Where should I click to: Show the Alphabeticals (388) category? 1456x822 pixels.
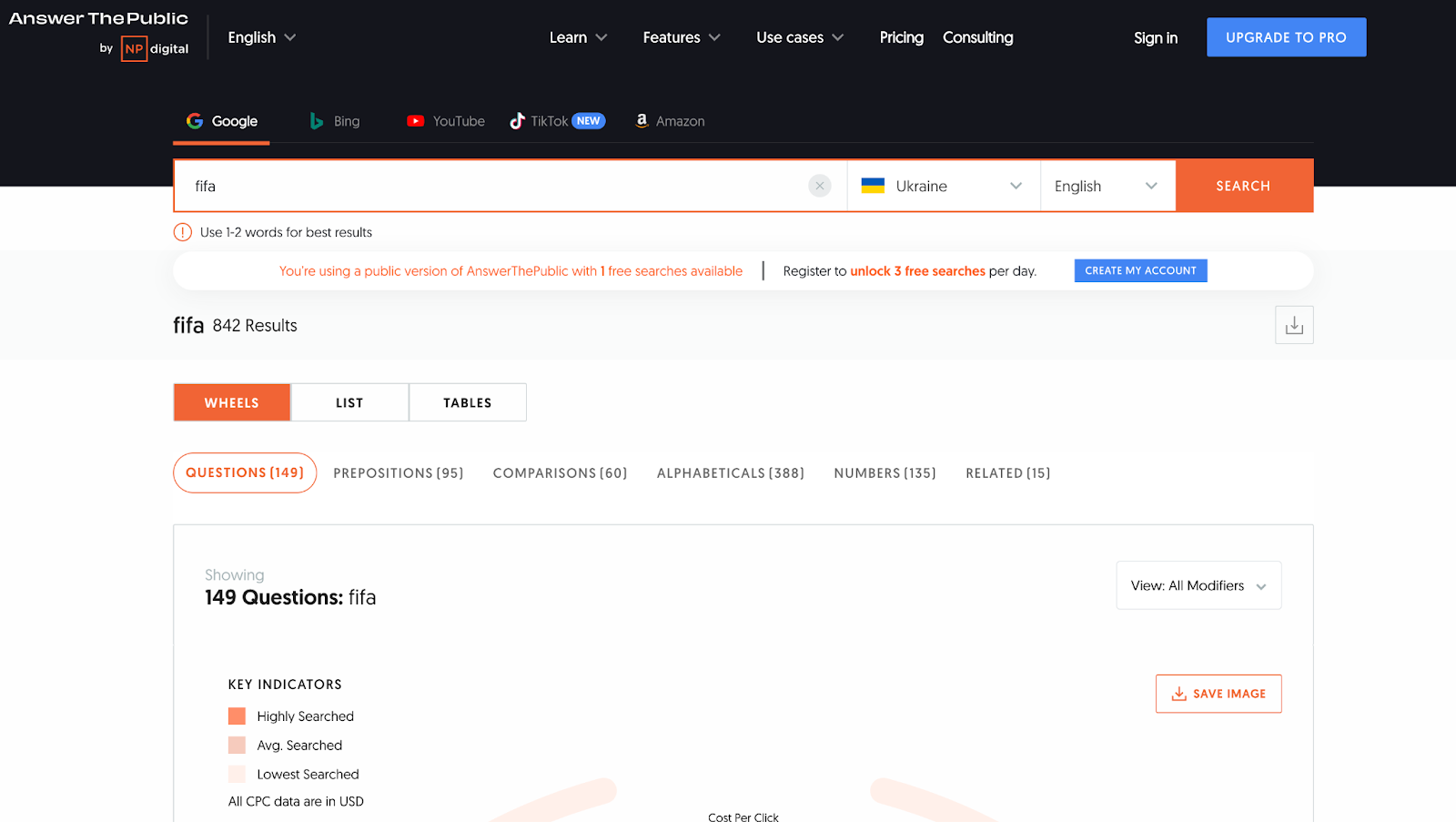[x=731, y=473]
